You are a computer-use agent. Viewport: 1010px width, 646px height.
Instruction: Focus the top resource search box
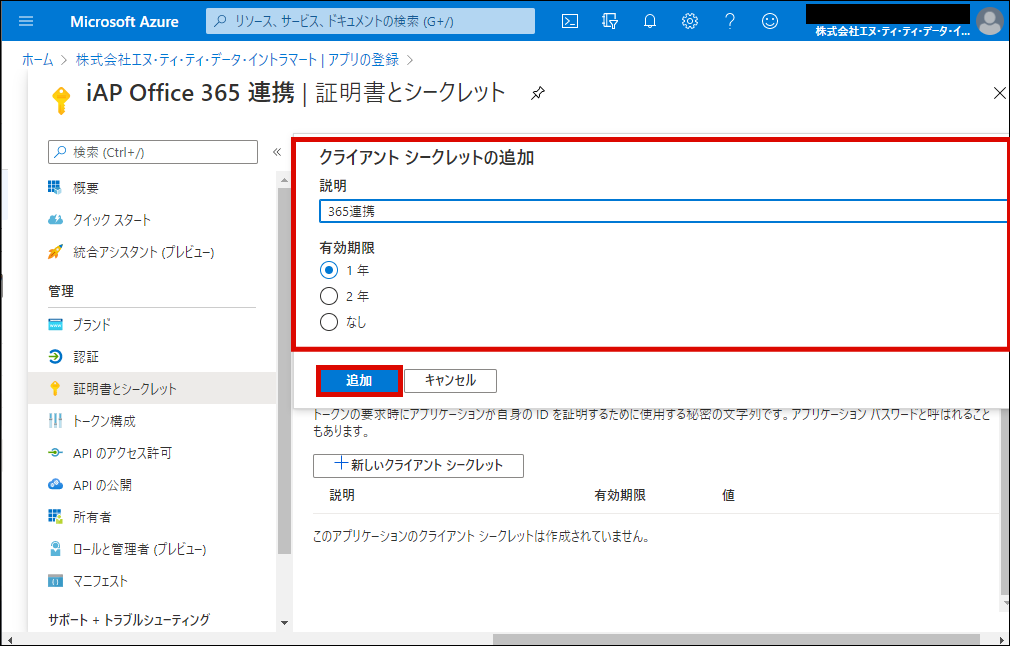pos(370,21)
